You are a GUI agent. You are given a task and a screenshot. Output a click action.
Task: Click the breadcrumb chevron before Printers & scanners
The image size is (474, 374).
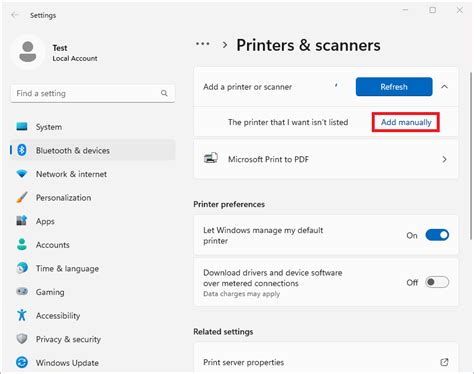pyautogui.click(x=225, y=45)
